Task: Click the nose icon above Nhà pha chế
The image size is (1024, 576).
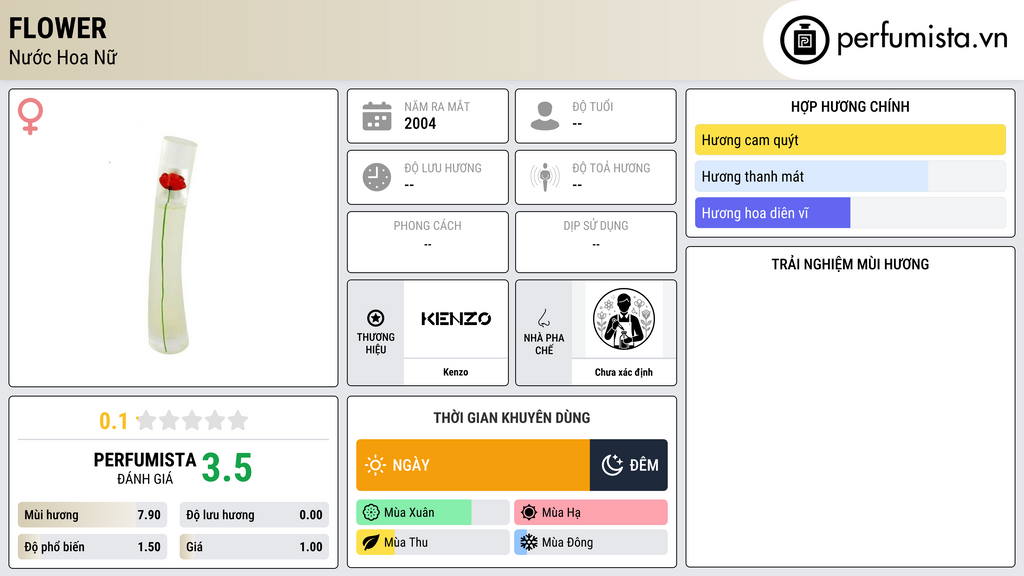Action: click(x=543, y=318)
